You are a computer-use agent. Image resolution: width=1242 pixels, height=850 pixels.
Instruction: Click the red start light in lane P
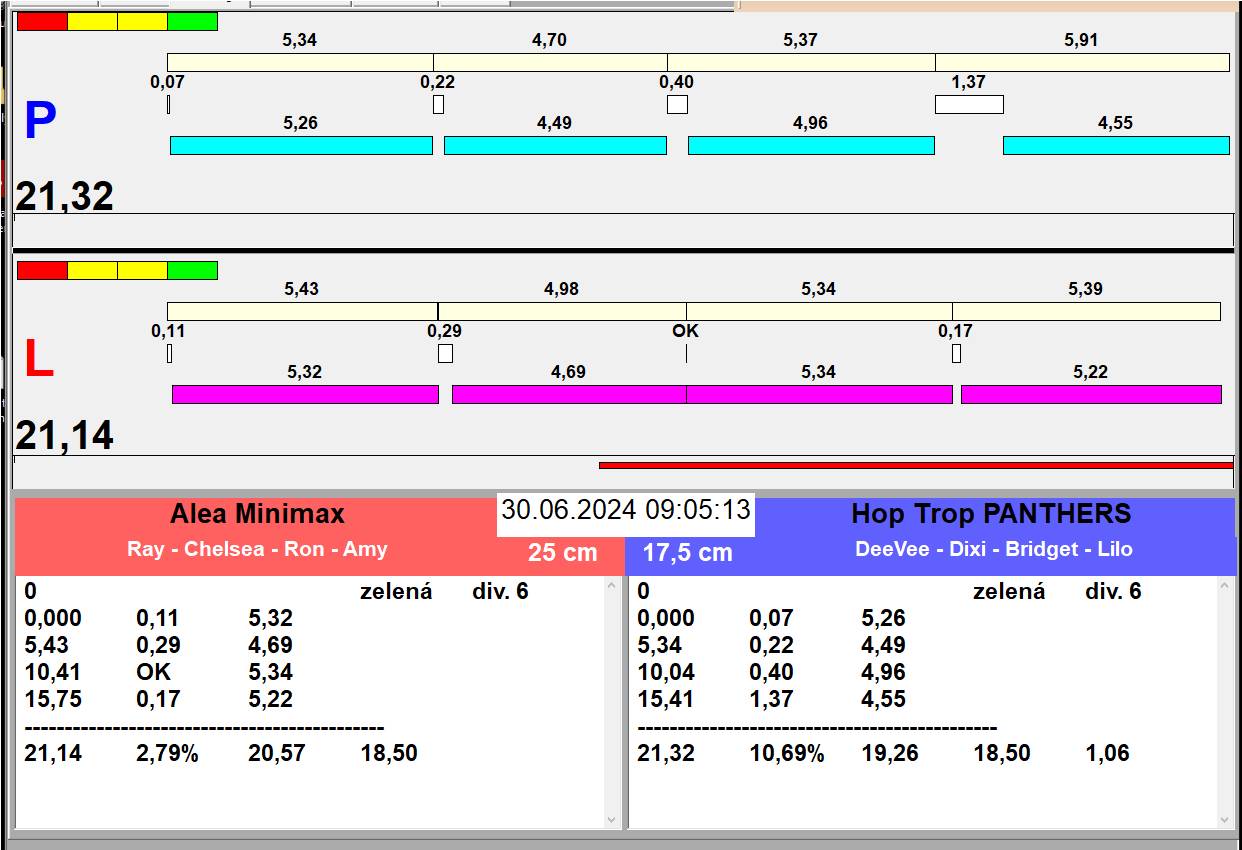point(42,21)
